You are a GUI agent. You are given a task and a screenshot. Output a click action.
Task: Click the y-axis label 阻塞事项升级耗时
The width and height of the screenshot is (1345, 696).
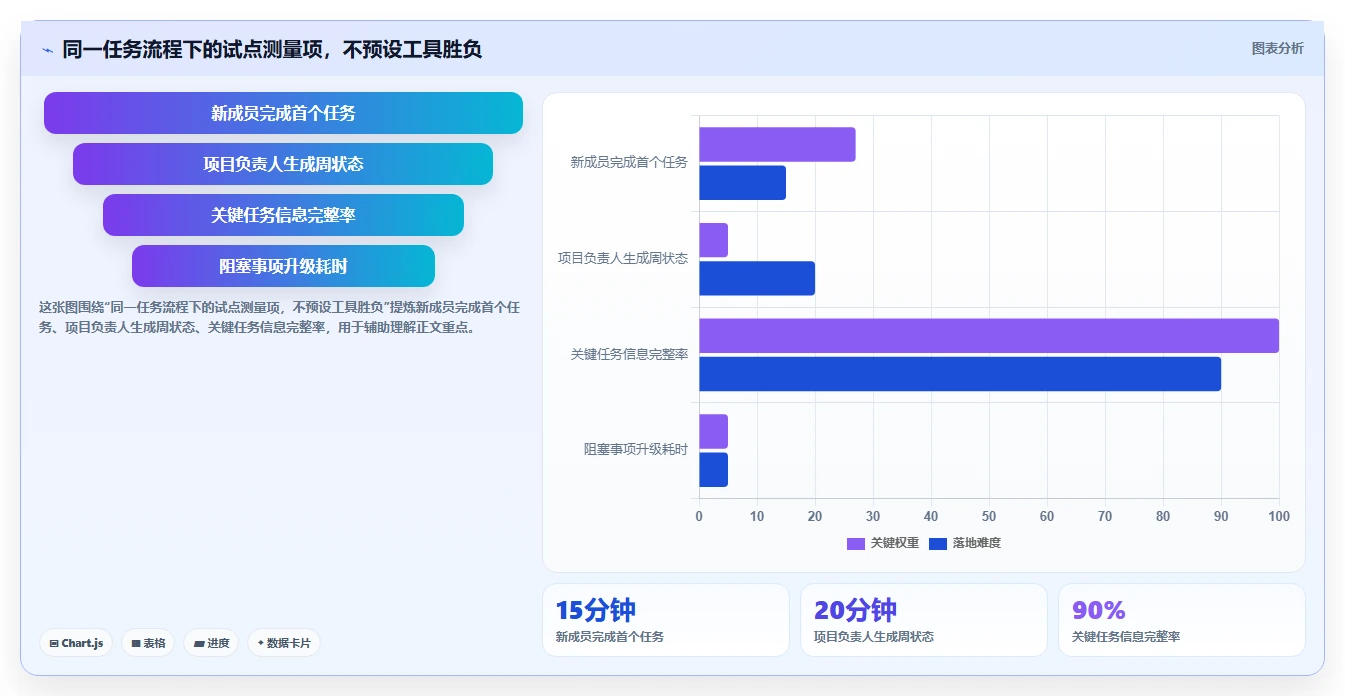[636, 450]
